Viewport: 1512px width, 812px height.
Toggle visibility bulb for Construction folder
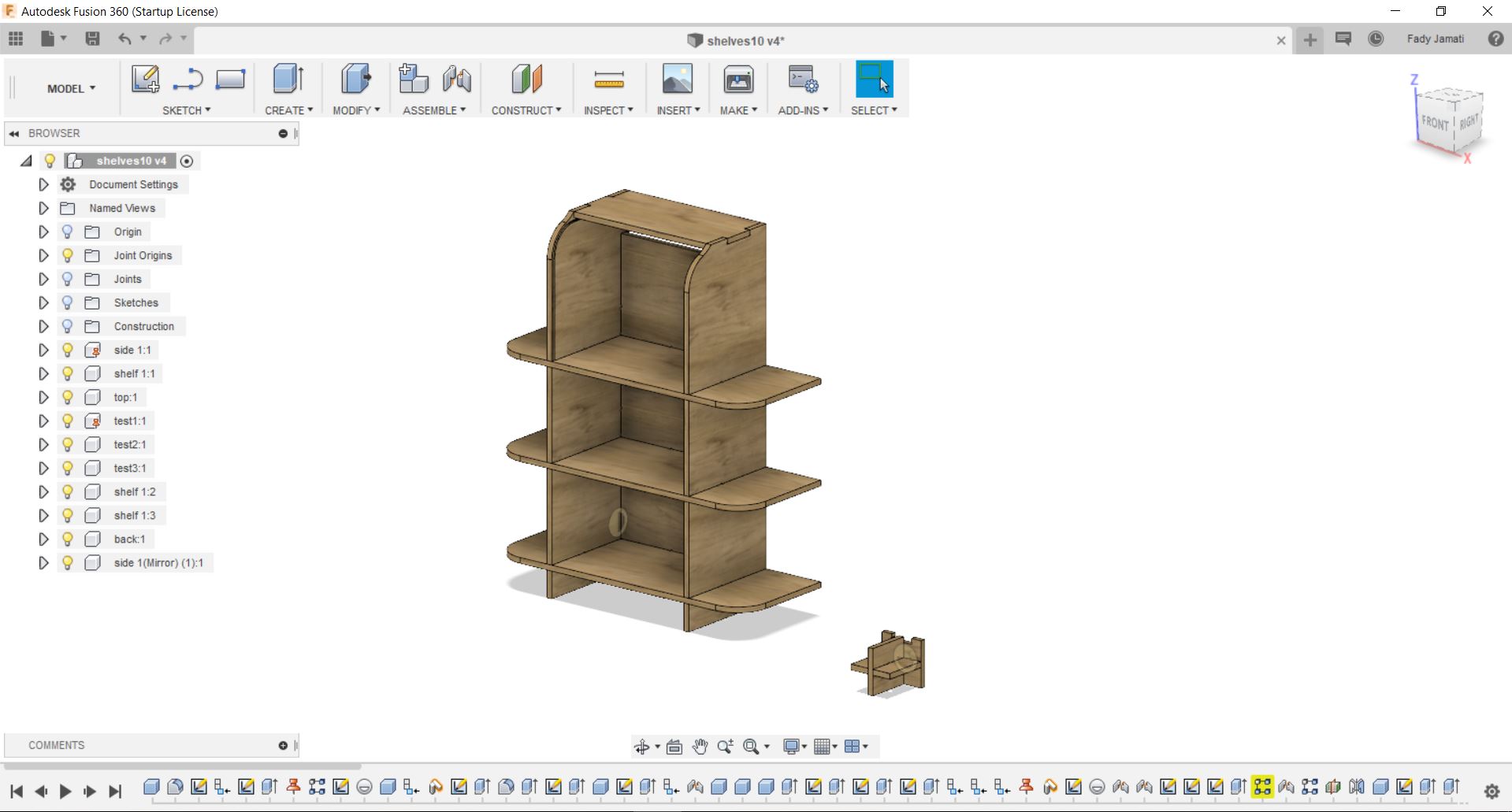pyautogui.click(x=68, y=326)
